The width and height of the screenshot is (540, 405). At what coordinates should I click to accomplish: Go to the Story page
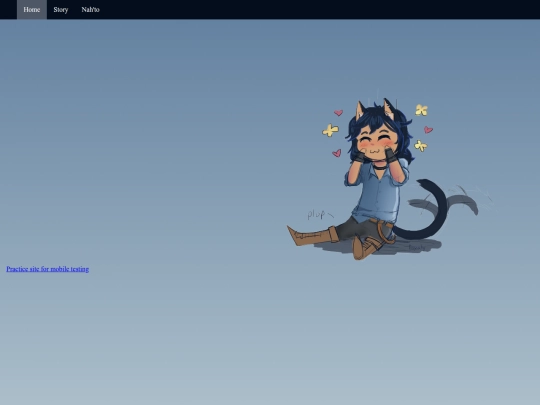tap(61, 10)
